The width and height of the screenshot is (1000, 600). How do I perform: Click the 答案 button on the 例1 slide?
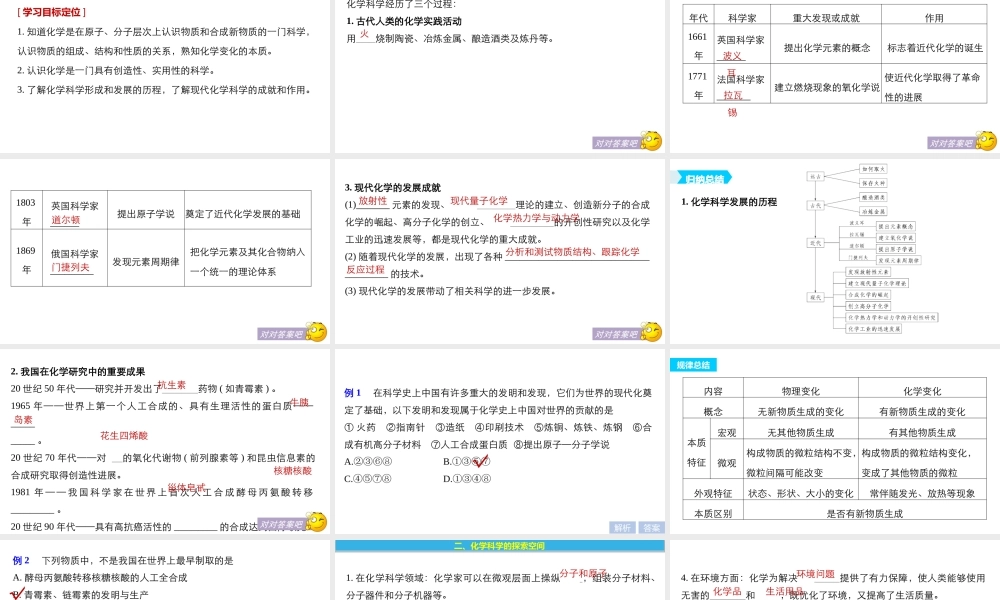pyautogui.click(x=651, y=527)
